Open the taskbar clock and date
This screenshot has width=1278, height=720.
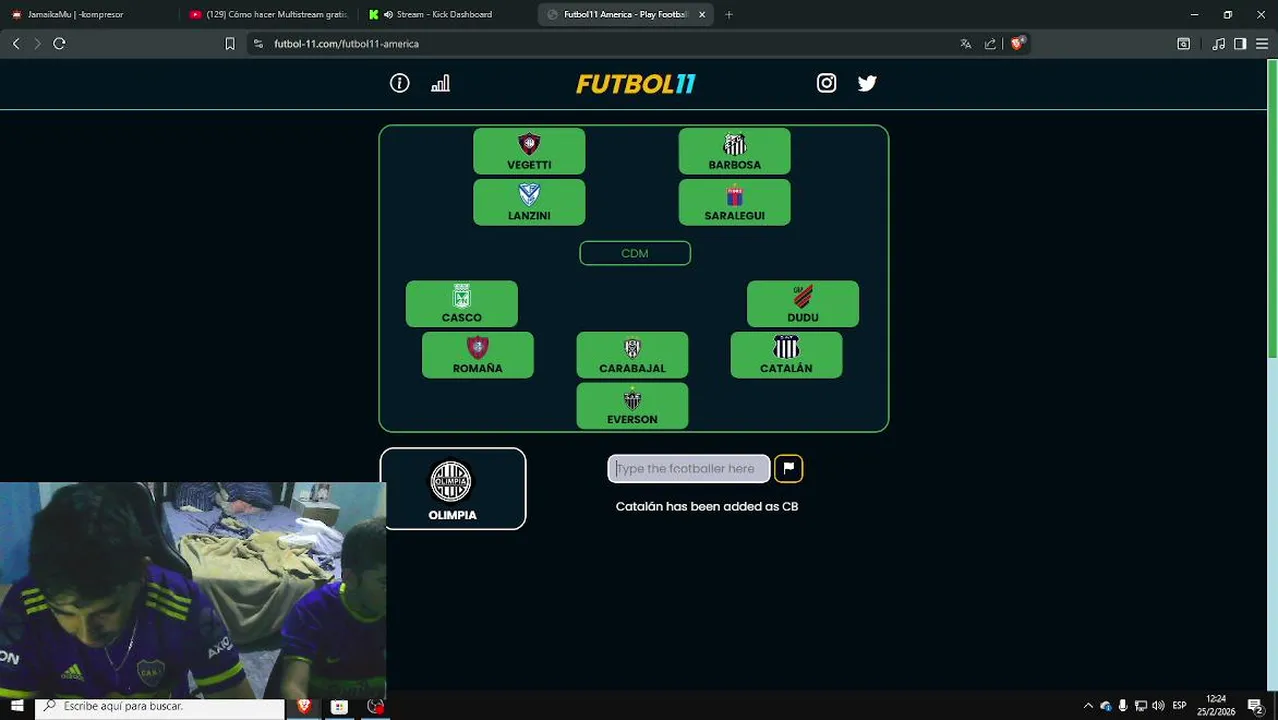tap(1216, 706)
